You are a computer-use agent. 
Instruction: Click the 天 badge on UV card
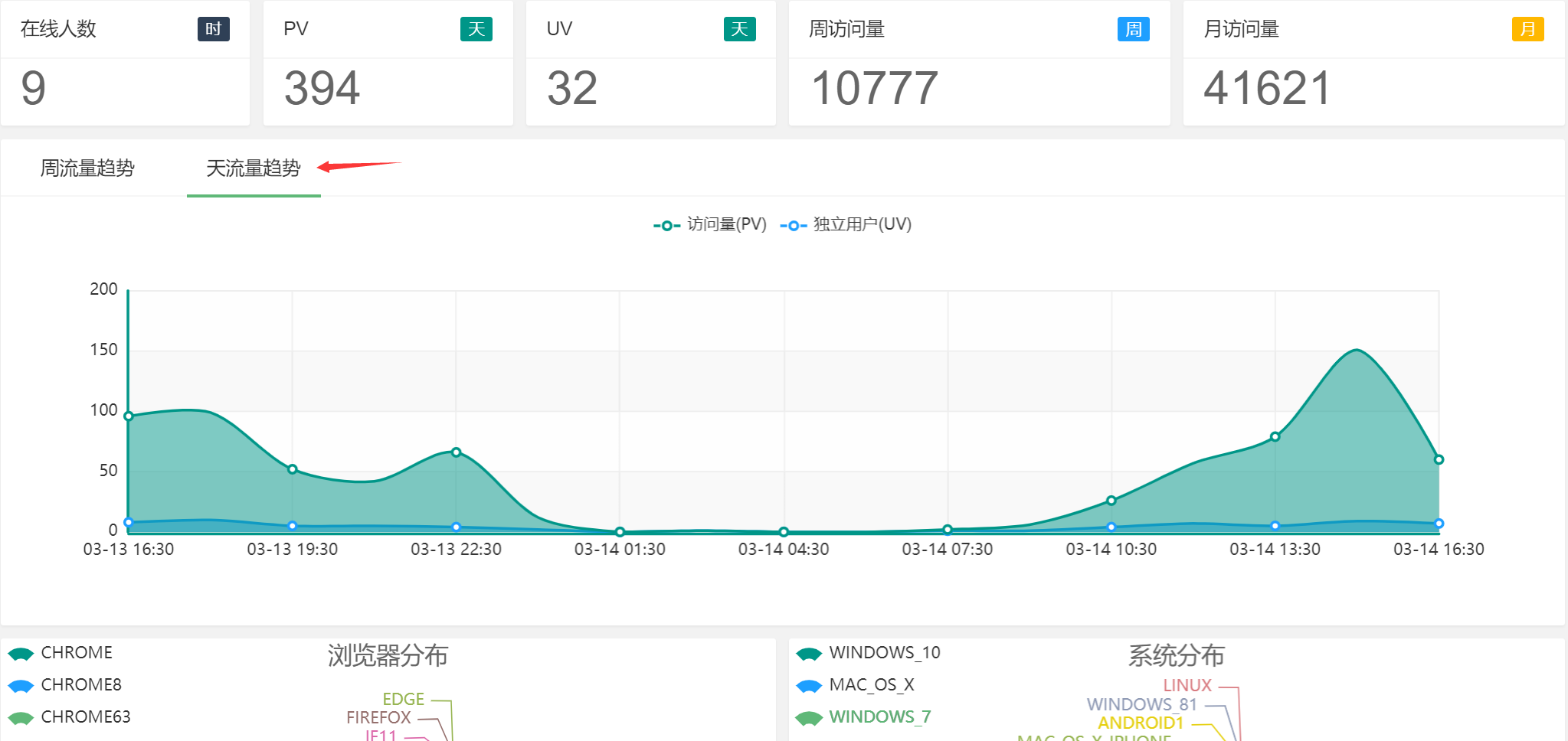[x=739, y=29]
